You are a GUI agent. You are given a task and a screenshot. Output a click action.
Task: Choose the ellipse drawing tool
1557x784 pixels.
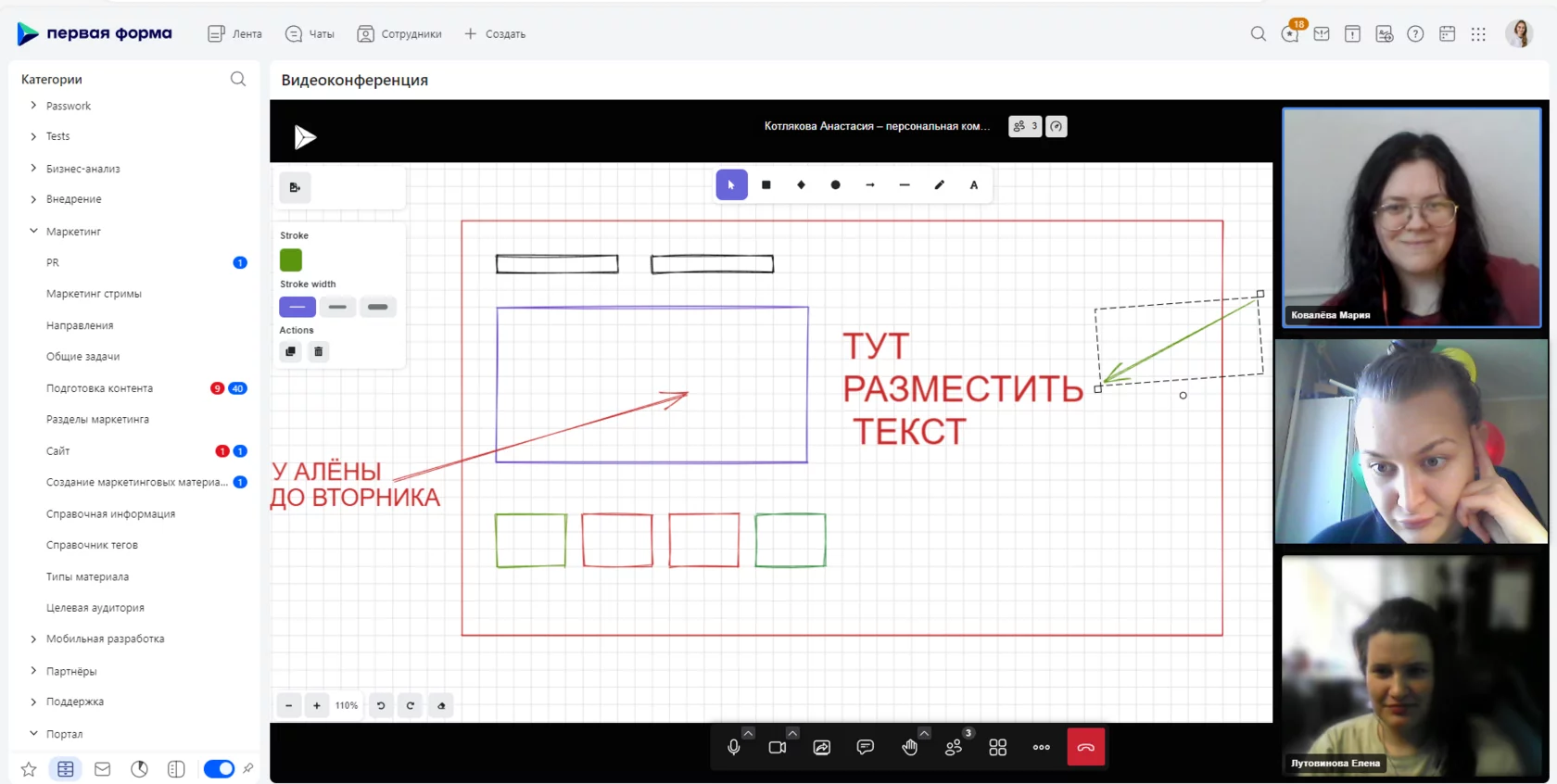point(835,185)
